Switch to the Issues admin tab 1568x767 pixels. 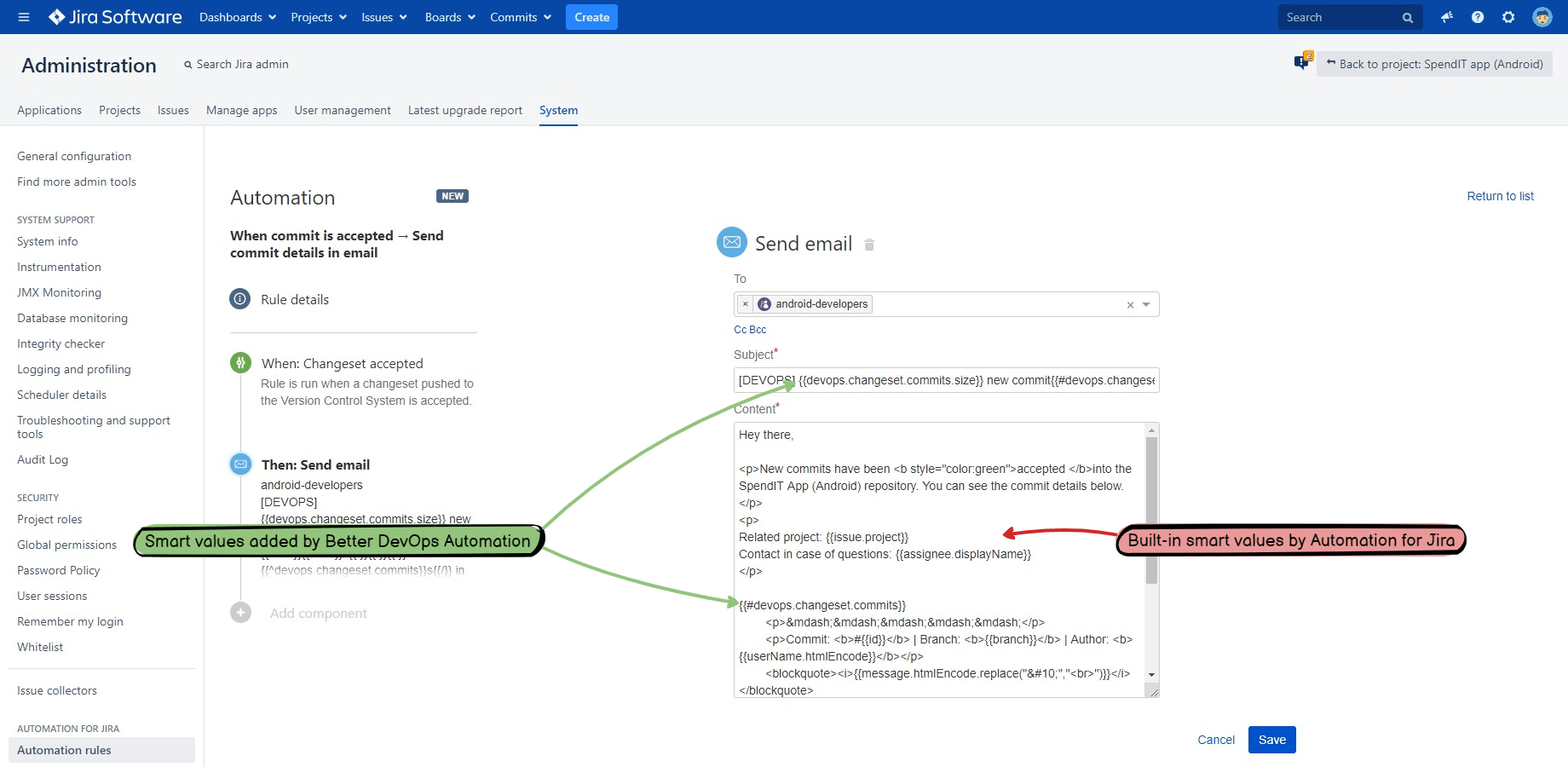(173, 110)
